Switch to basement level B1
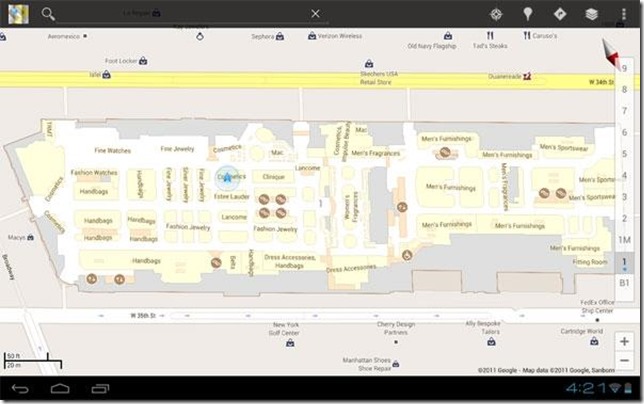Image resolution: width=644 pixels, height=404 pixels. pyautogui.click(x=624, y=283)
